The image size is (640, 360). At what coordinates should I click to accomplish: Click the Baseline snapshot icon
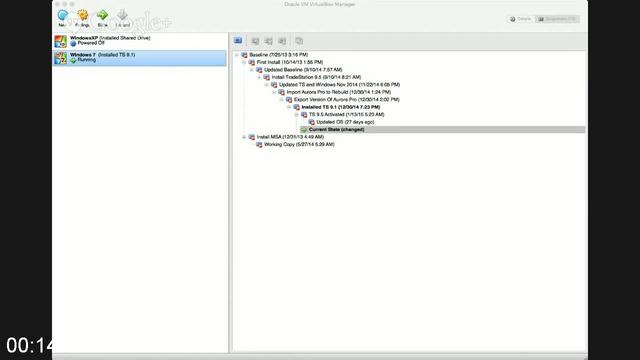coord(244,55)
